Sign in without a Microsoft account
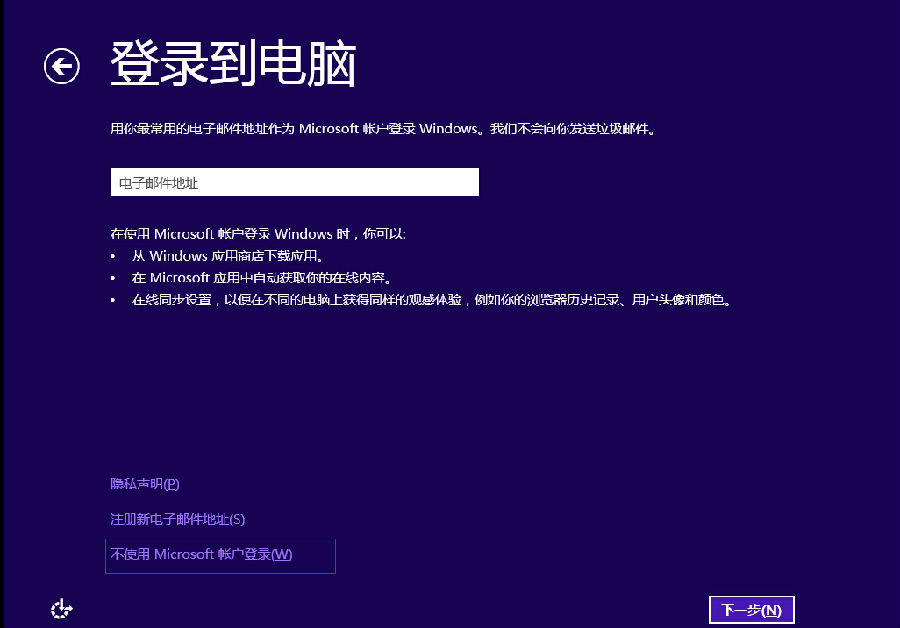 (201, 554)
